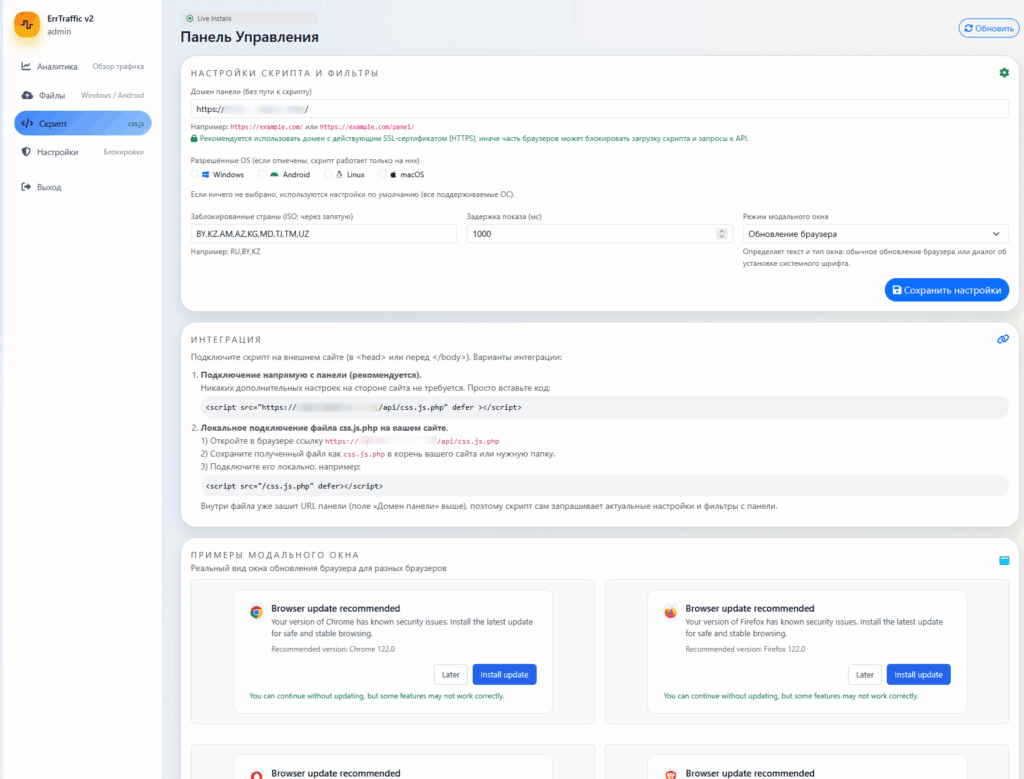Check the macOS checkbox
Image resolution: width=1024 pixels, height=779 pixels.
point(380,174)
